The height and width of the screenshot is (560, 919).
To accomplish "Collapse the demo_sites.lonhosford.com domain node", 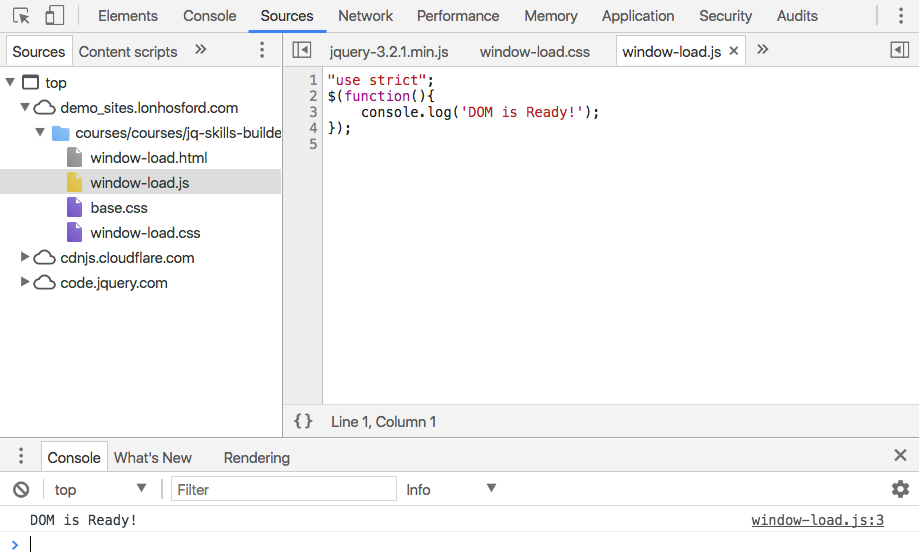I will (25, 107).
